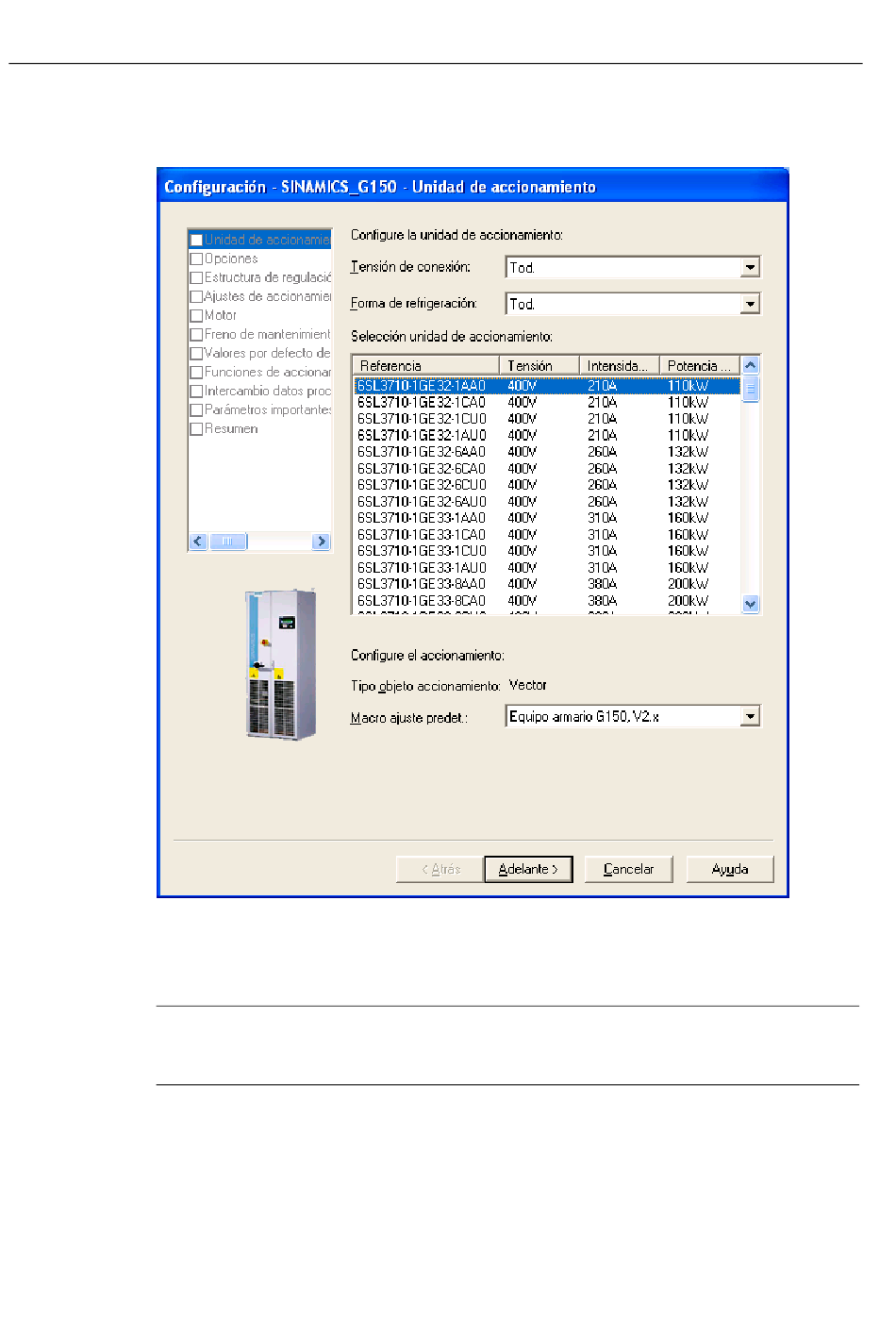Click the Cancelar button

click(x=628, y=869)
